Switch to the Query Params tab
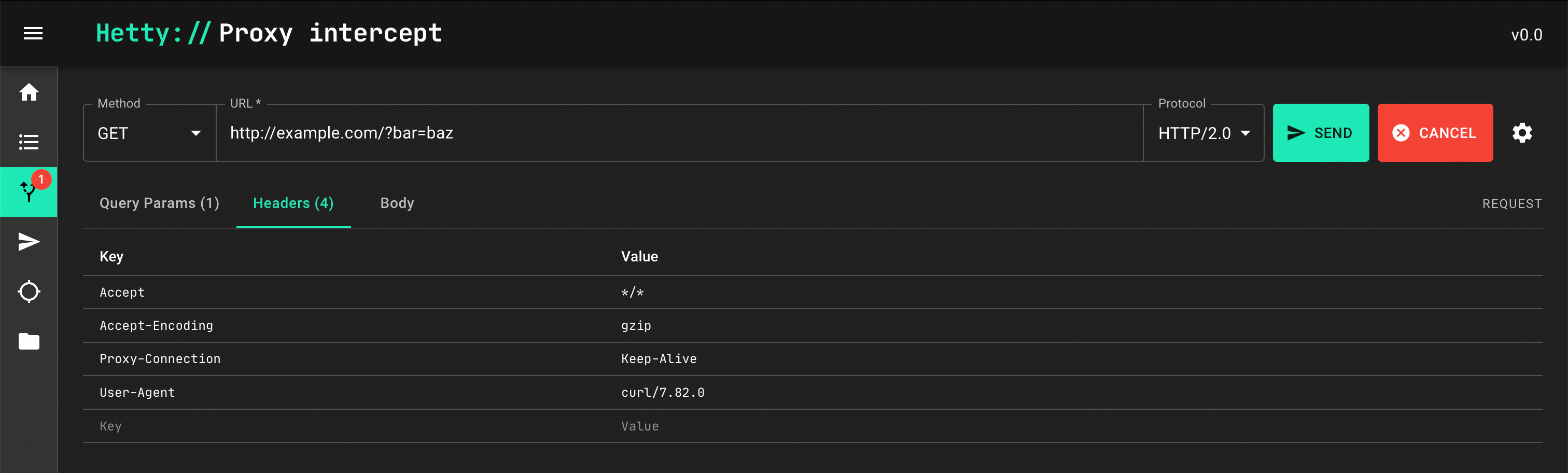Screen dimensions: 1568x473 tap(159, 203)
